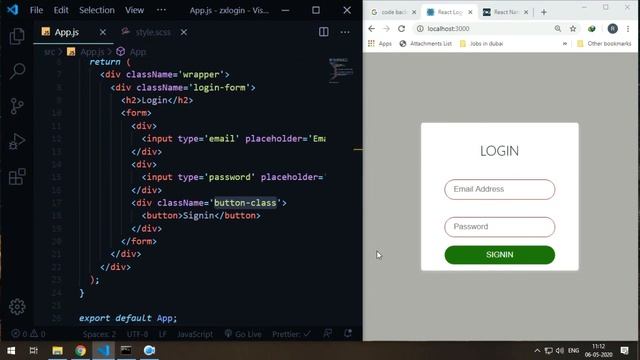The width and height of the screenshot is (640, 360).
Task: Switch to the style.scss tab
Action: point(153,32)
